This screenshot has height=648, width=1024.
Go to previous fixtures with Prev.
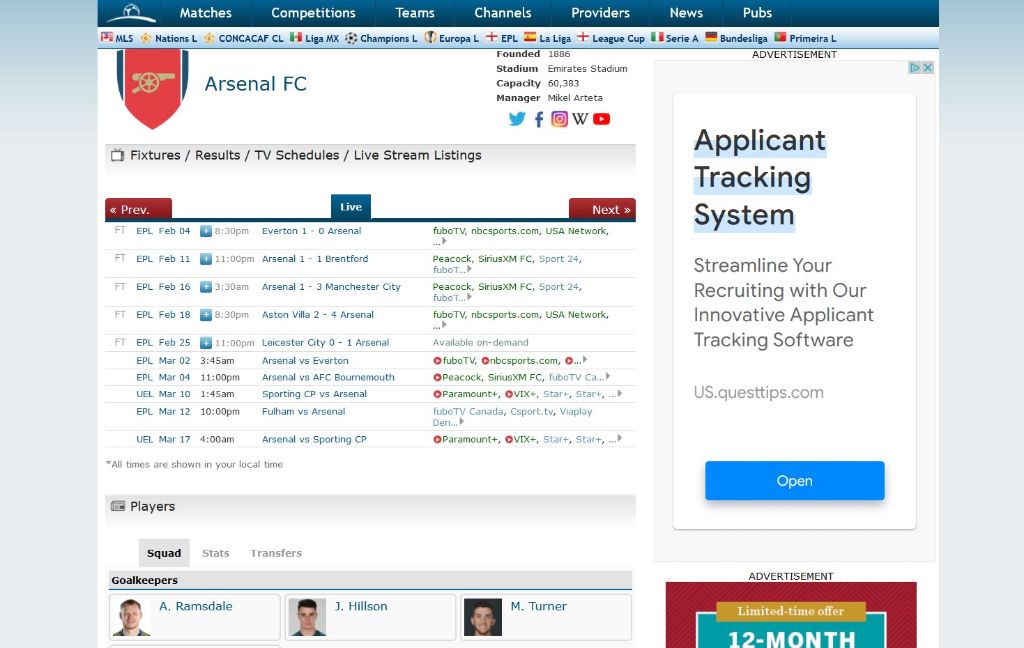coord(138,209)
